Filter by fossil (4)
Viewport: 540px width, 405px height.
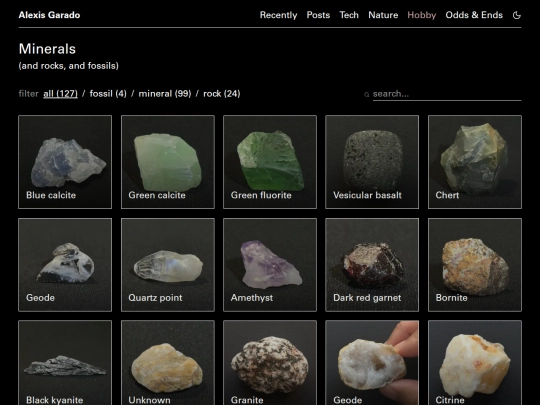click(108, 94)
